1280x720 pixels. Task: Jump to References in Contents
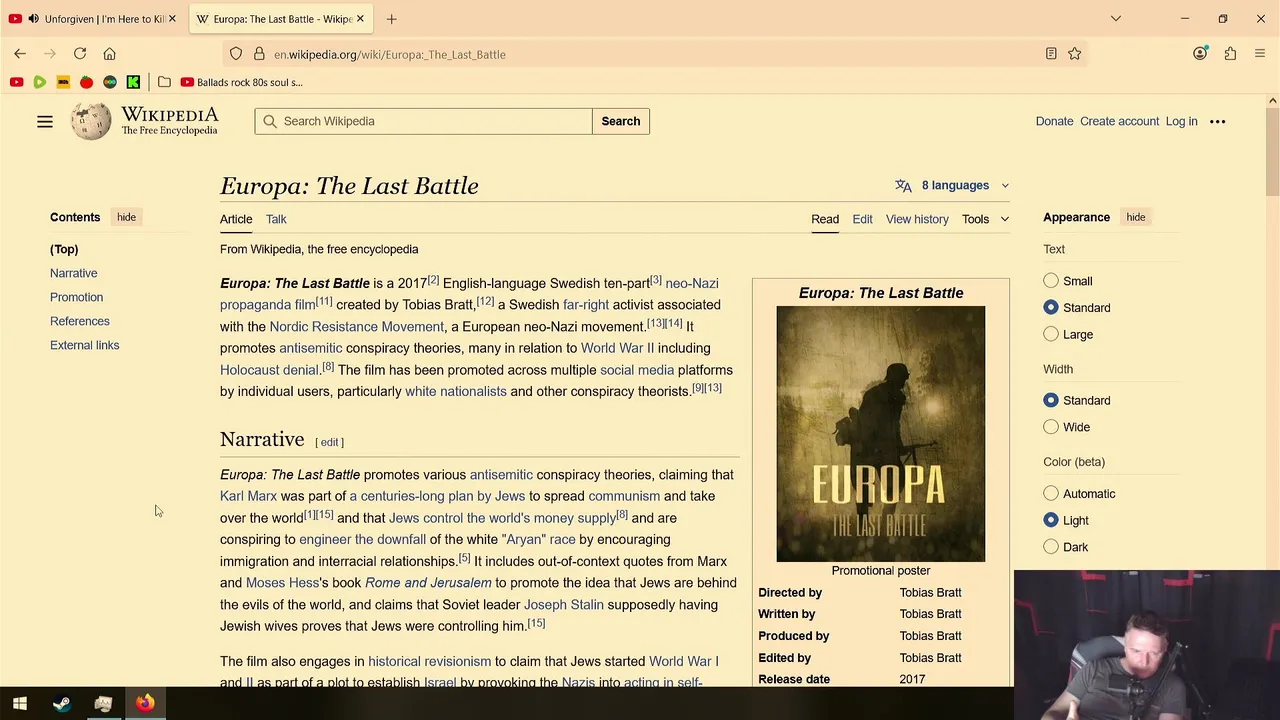pos(80,321)
